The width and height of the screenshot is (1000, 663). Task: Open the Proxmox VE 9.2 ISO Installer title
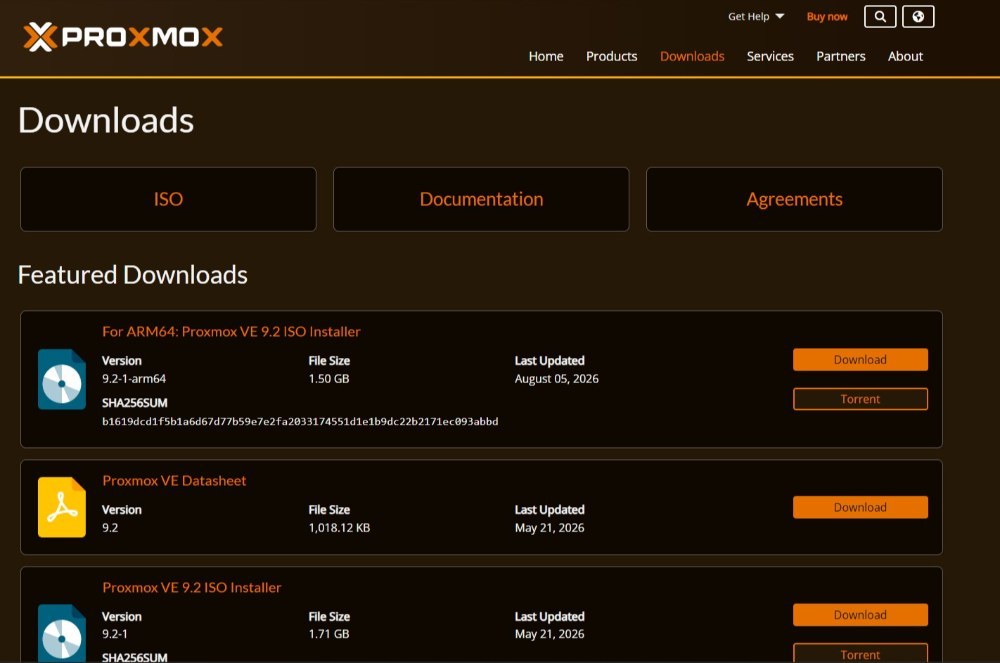[x=191, y=587]
